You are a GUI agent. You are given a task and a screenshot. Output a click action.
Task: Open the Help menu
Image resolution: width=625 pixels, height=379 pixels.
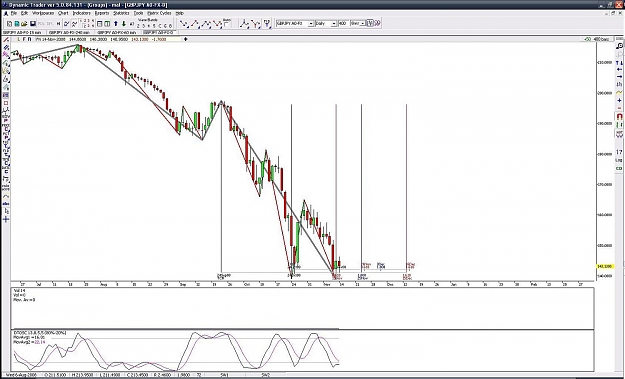[179, 13]
